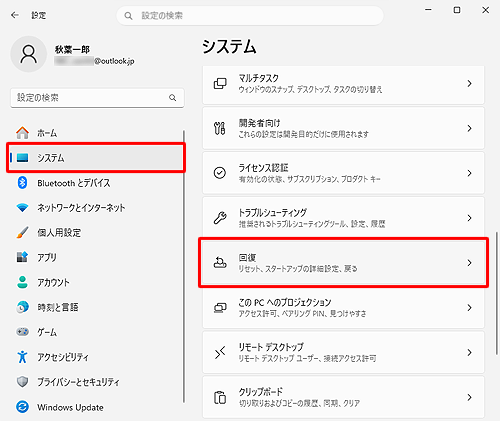Click the マルチタスク windows icon
Viewport: 500px width, 421px height.
click(x=220, y=83)
